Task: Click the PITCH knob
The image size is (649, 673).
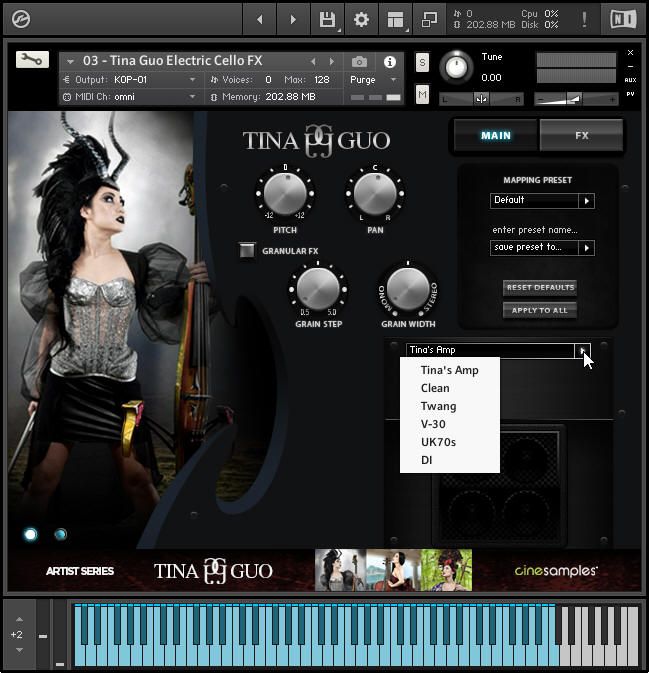Action: coord(285,193)
